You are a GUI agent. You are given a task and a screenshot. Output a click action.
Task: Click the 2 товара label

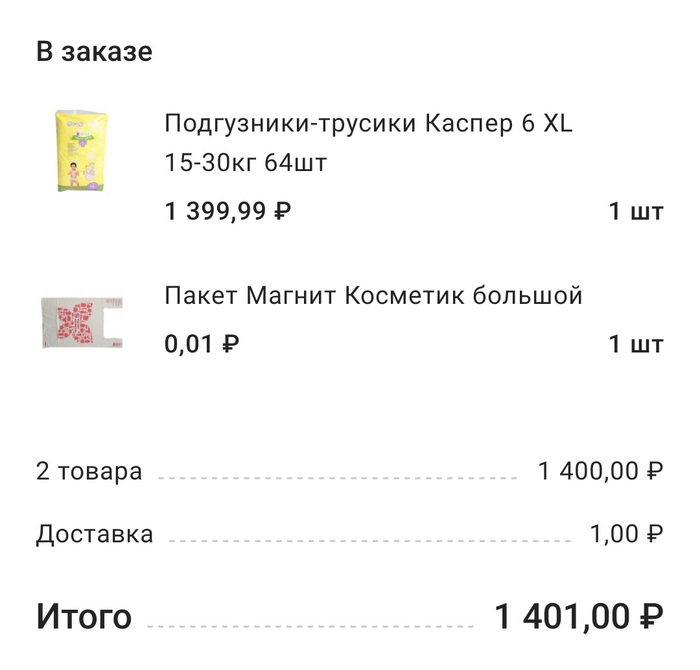[x=89, y=471]
